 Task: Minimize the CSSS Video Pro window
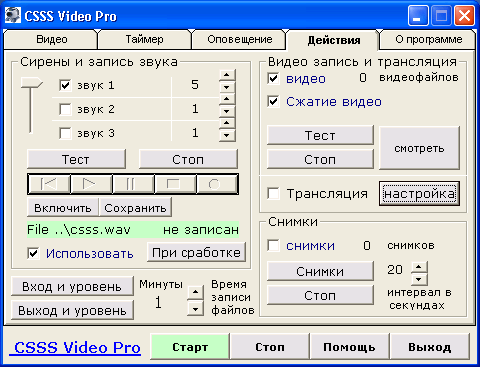(418, 16)
